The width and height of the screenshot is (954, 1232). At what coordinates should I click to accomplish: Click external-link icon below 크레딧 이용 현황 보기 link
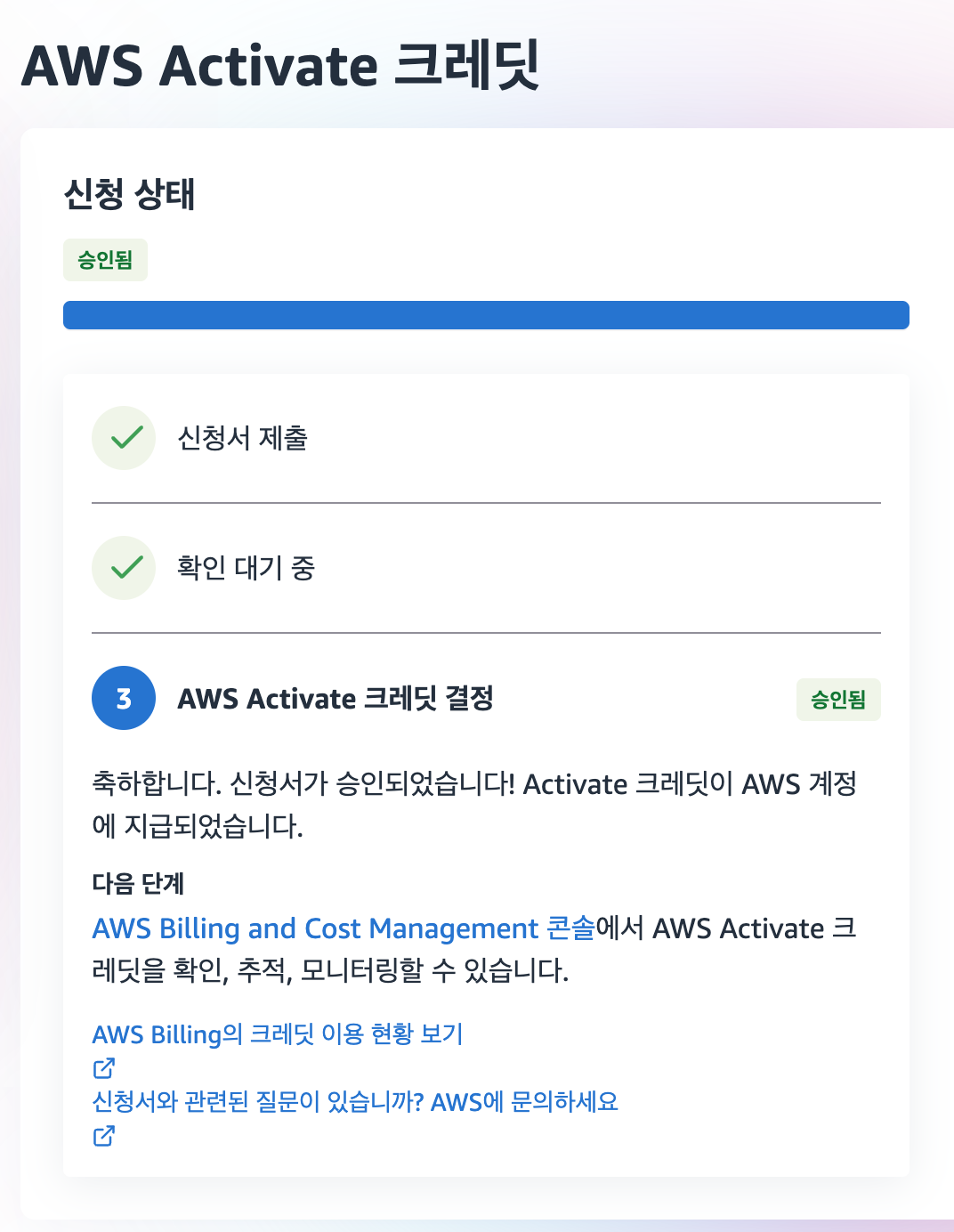point(104,1067)
